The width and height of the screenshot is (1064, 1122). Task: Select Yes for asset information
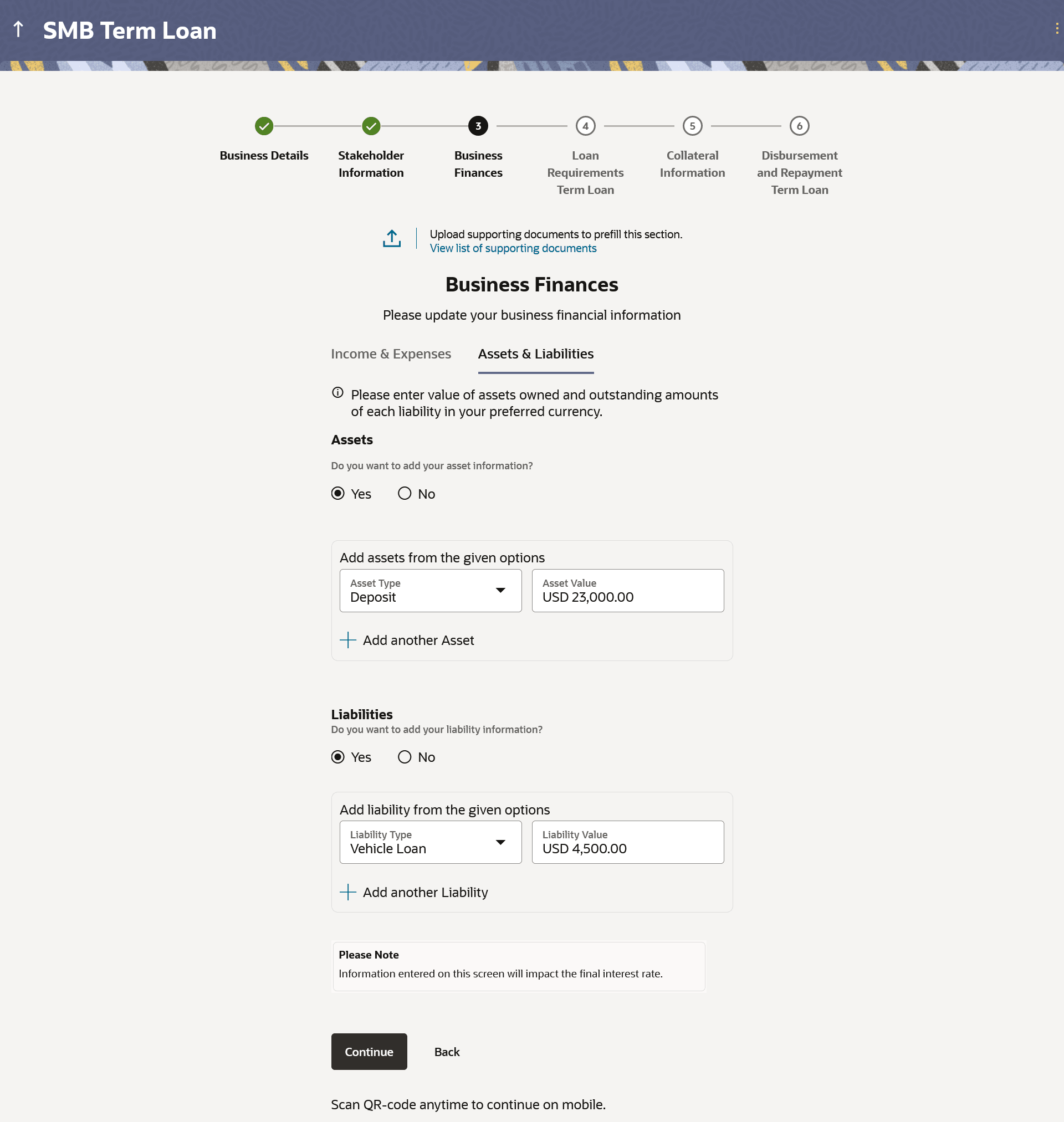(337, 493)
